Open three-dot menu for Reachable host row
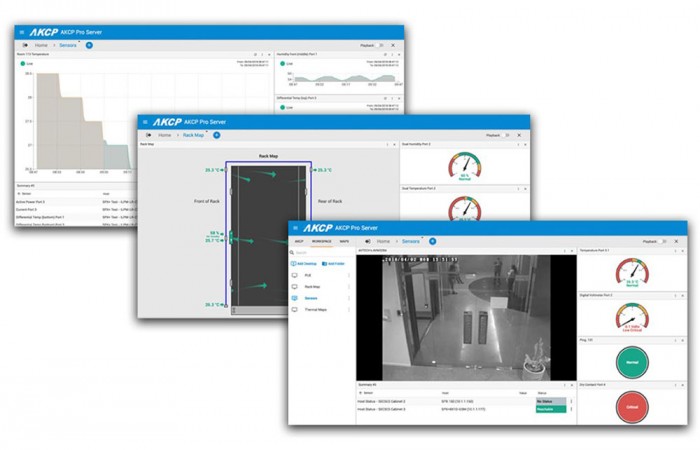Viewport: 700px width, 450px height. pos(571,409)
